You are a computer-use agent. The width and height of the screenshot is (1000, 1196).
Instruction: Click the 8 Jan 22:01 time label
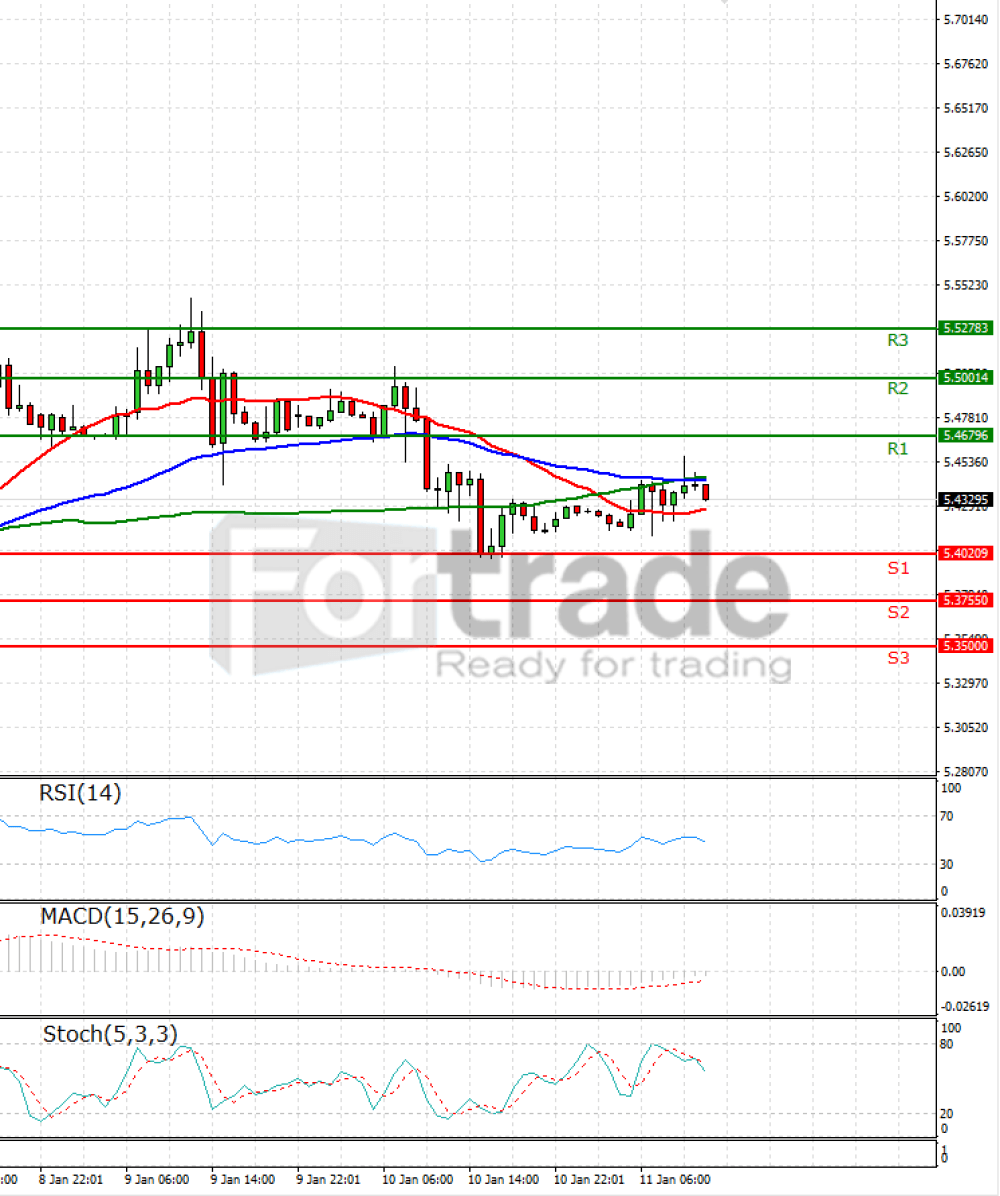[71, 1179]
